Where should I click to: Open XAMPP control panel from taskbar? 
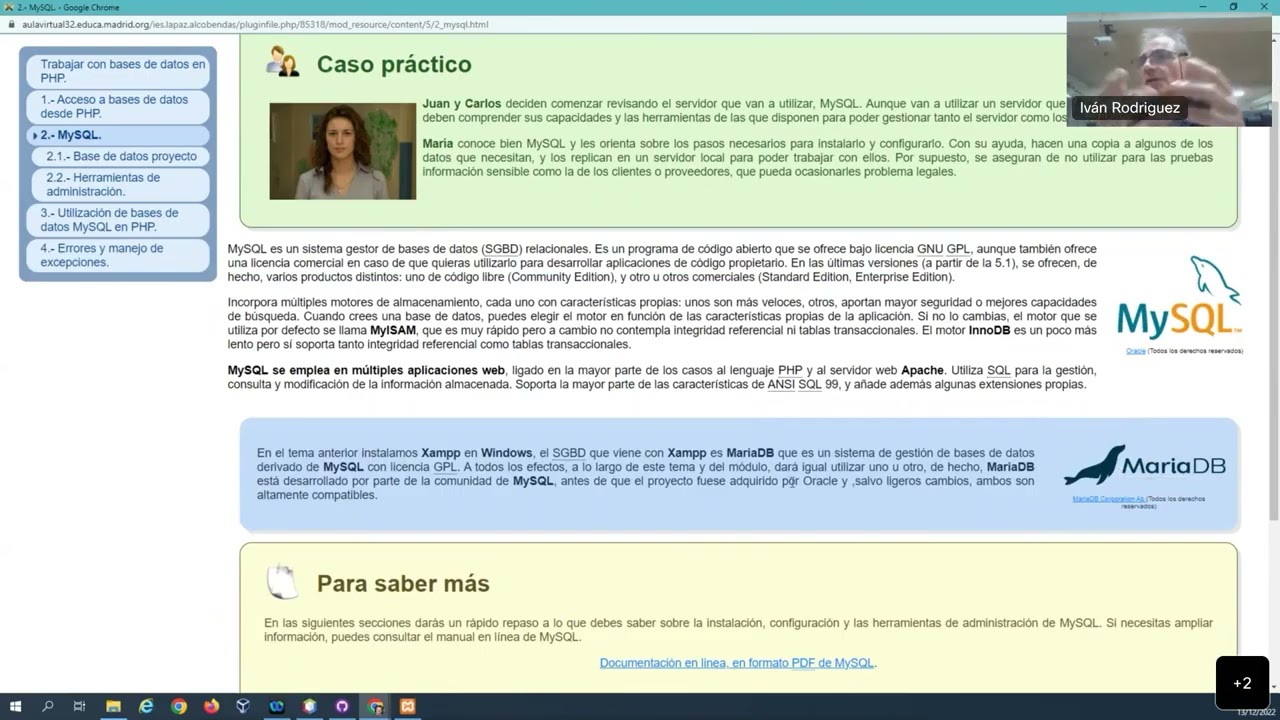click(408, 706)
